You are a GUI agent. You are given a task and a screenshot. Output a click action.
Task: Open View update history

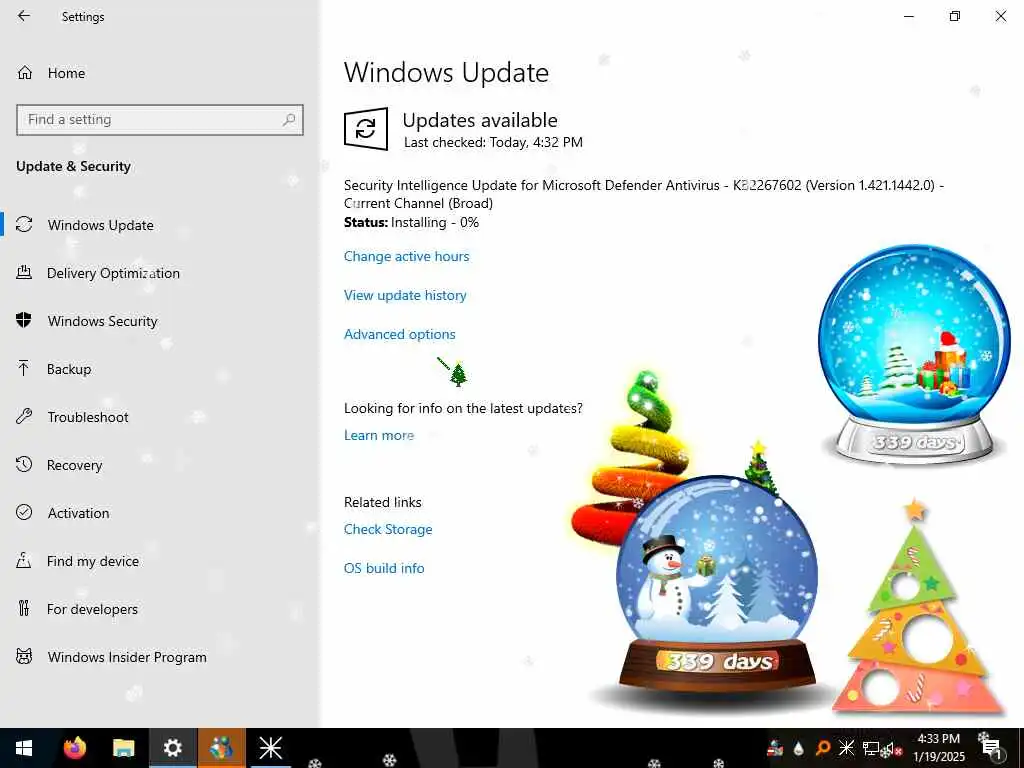coord(405,295)
